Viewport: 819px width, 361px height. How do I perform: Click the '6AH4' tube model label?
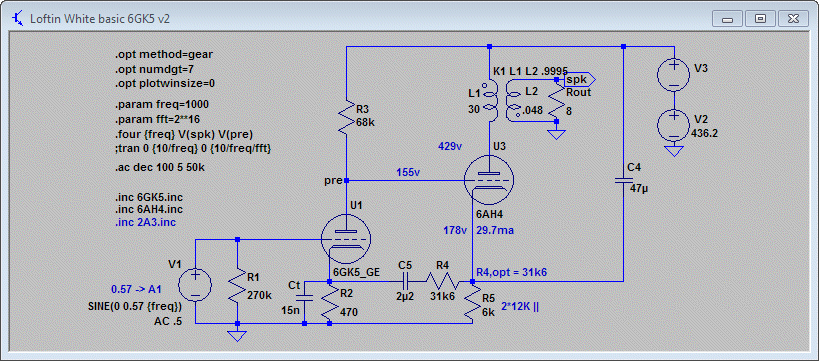pyautogui.click(x=488, y=214)
